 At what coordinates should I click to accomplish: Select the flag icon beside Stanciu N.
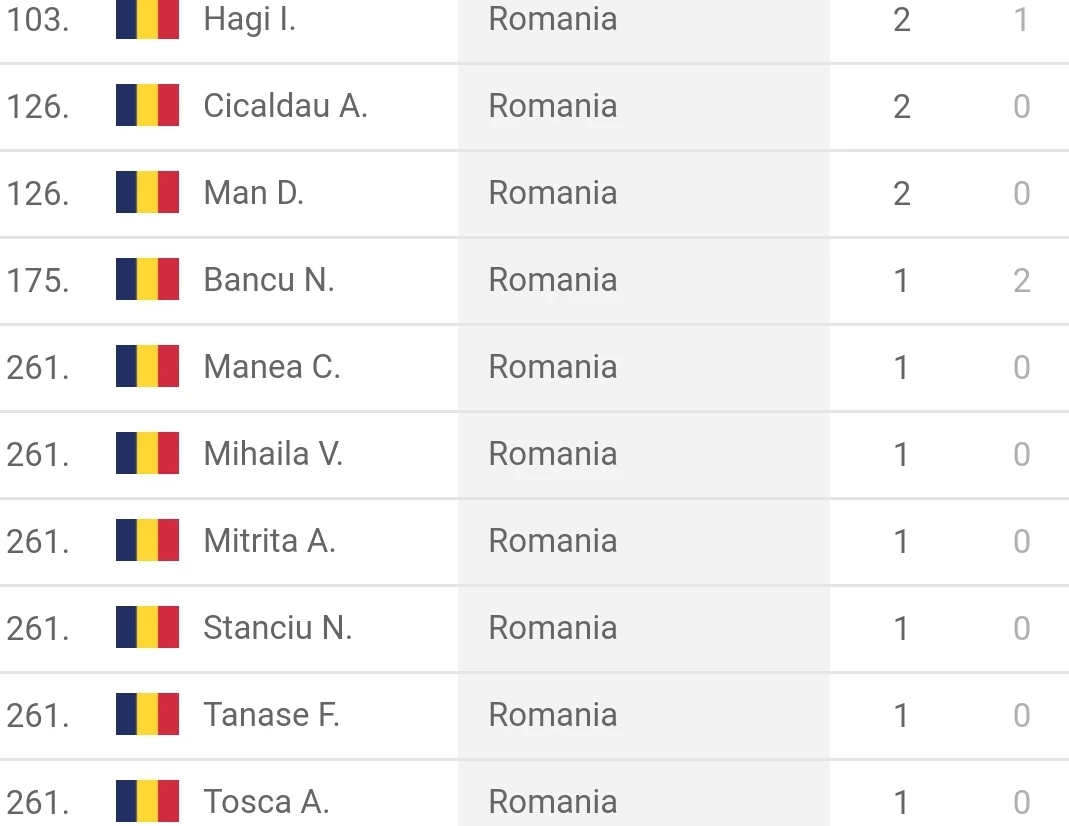coord(147,627)
